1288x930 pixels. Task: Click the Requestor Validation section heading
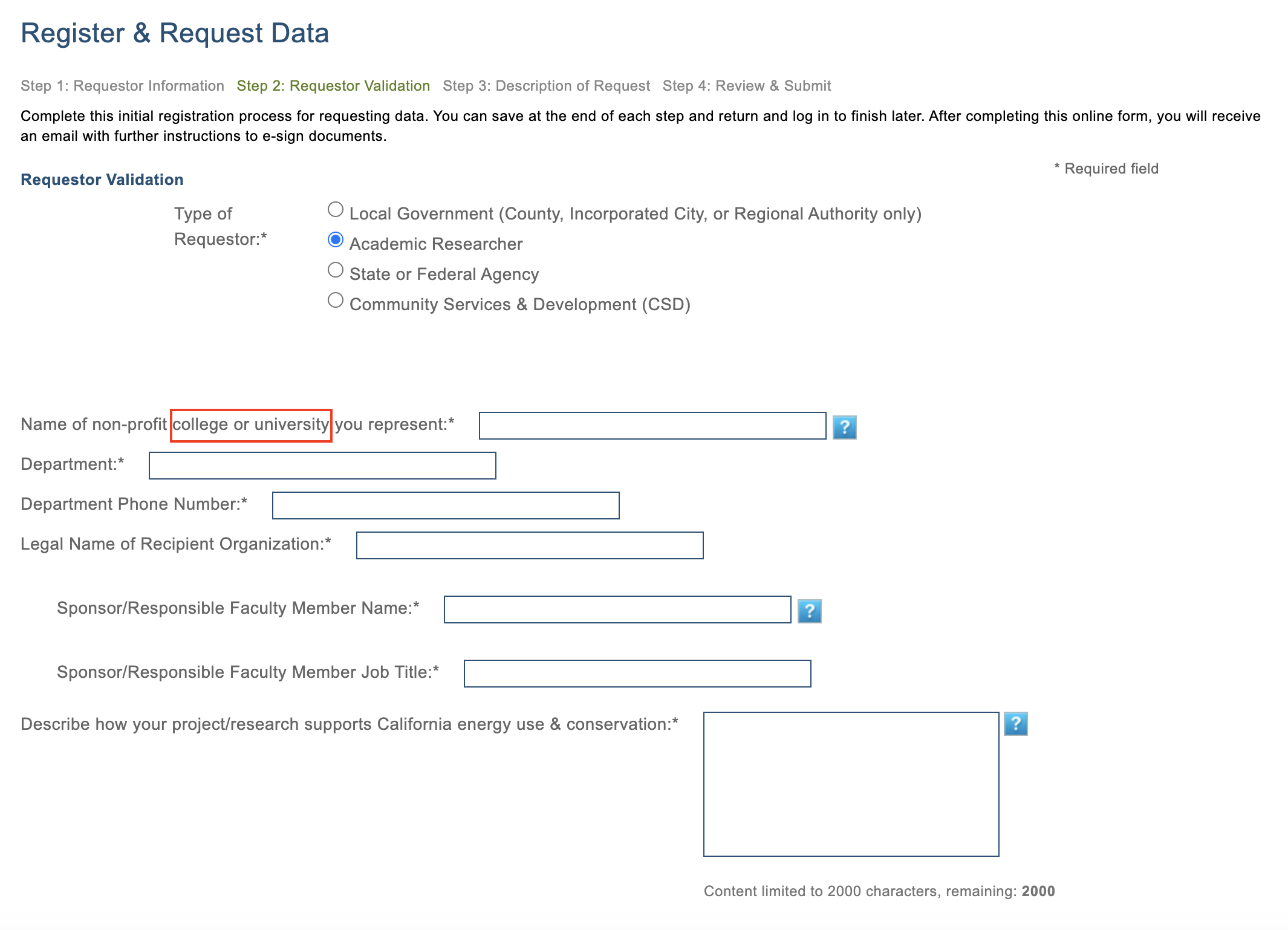tap(102, 180)
